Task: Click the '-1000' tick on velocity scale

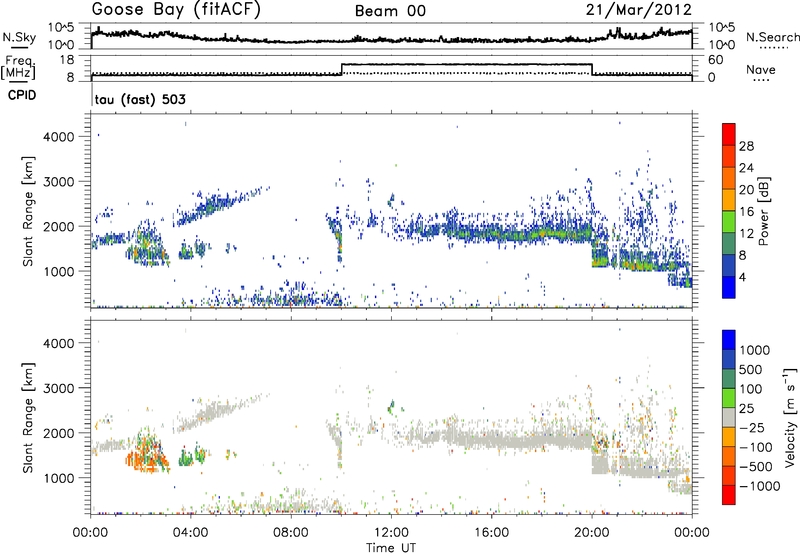Action: click(x=759, y=486)
